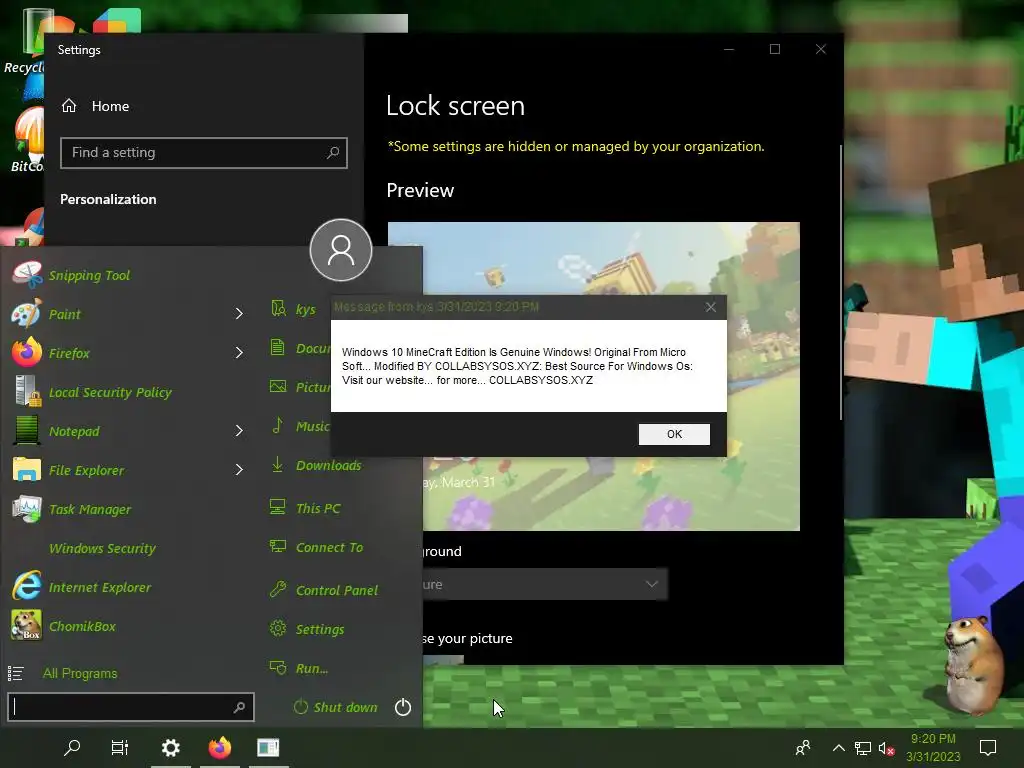
Task: Click the Find a setting magnifier icon
Action: 332,153
